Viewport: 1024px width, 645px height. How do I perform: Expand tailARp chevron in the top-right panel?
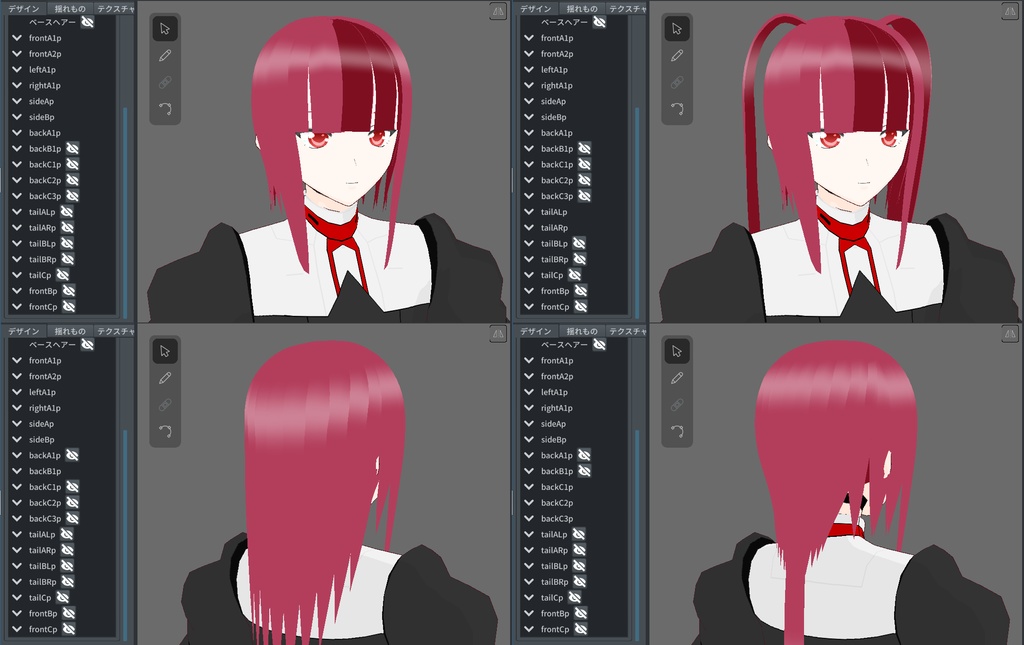[x=529, y=228]
